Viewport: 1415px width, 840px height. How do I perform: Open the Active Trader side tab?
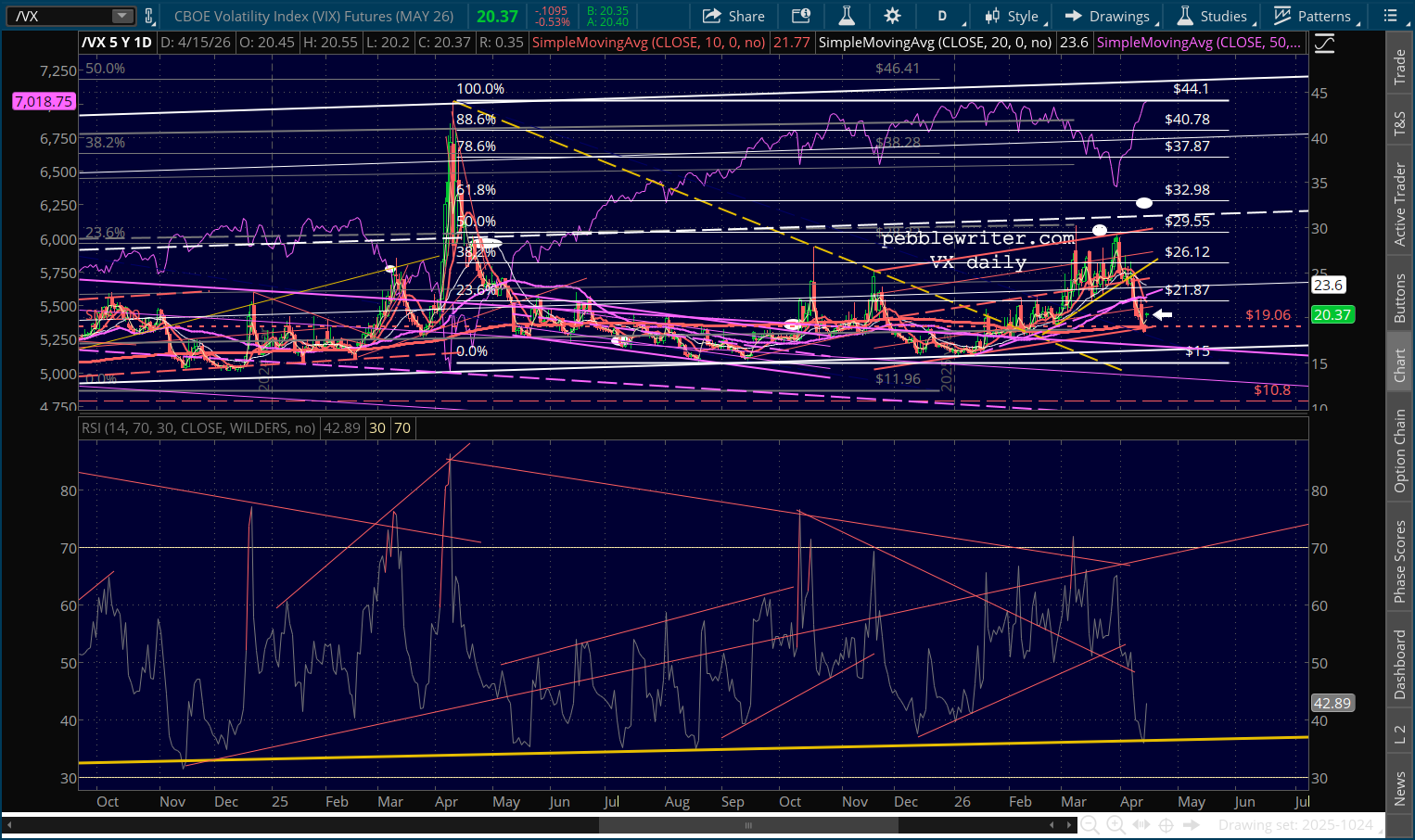(x=1399, y=204)
